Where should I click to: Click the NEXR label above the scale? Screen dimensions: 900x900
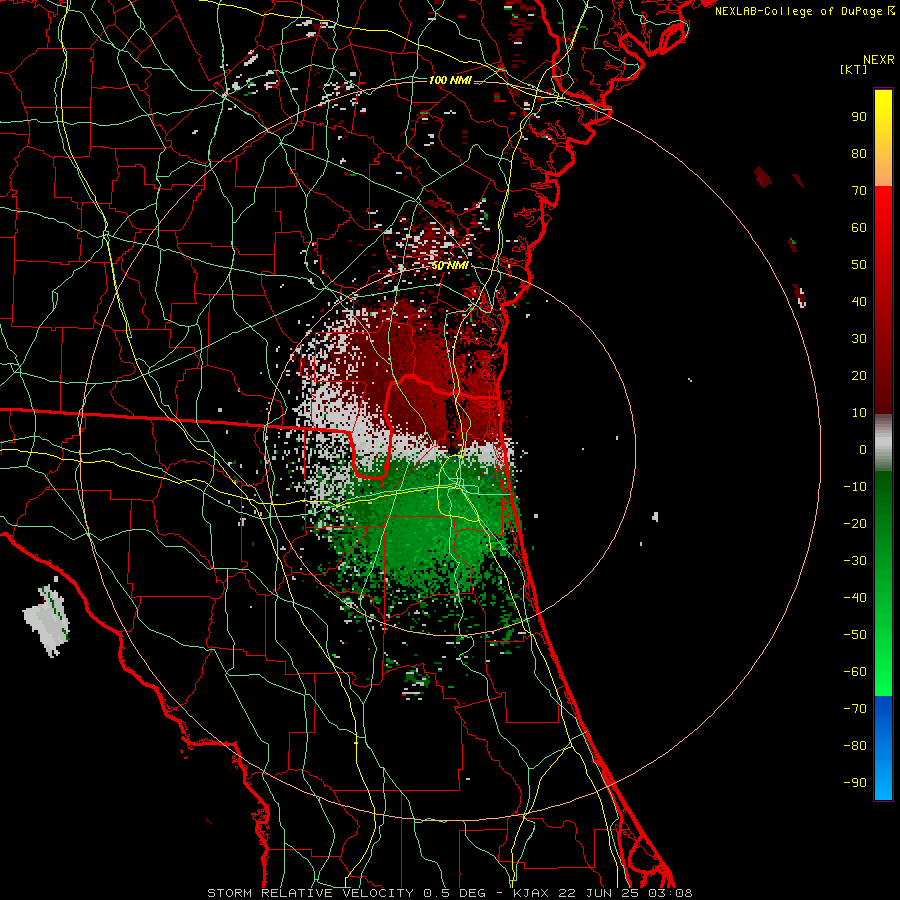(878, 60)
